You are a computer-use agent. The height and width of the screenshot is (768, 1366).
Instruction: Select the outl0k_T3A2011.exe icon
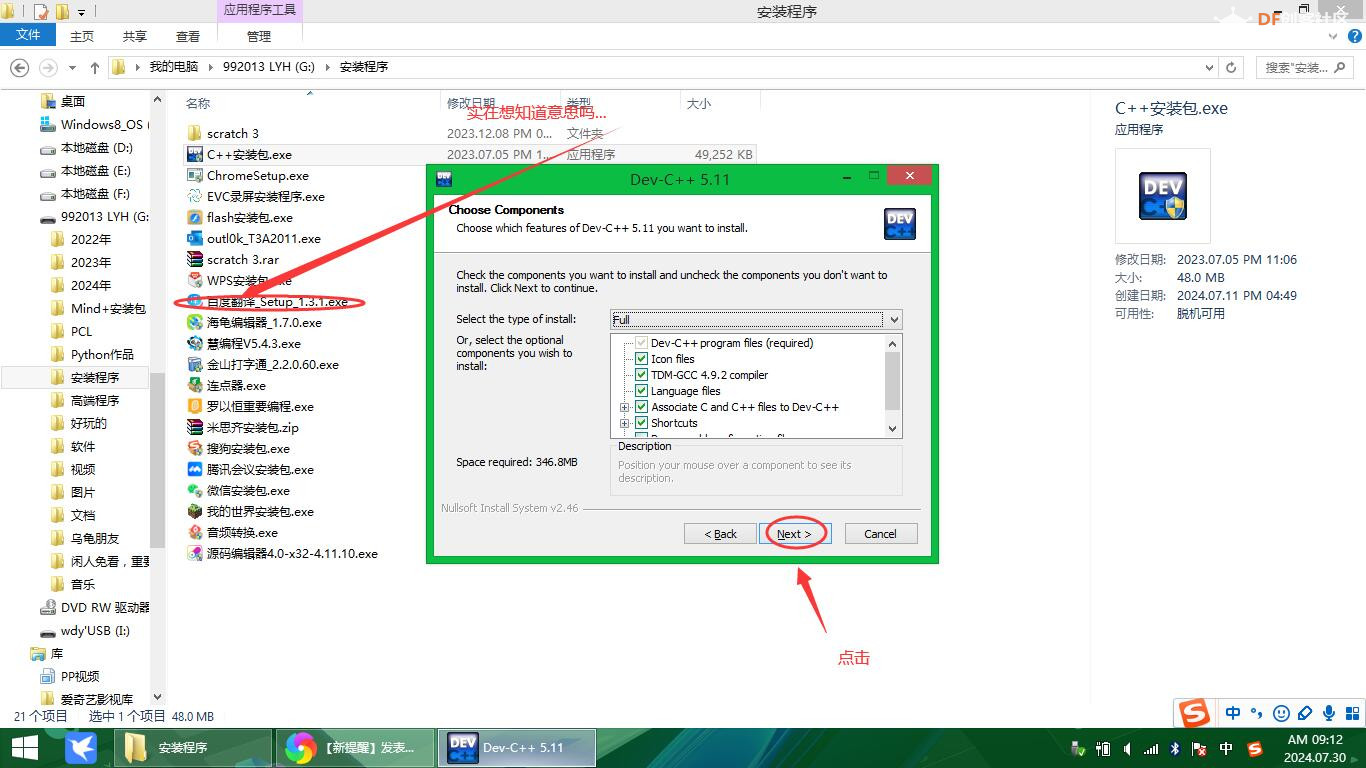coord(195,238)
